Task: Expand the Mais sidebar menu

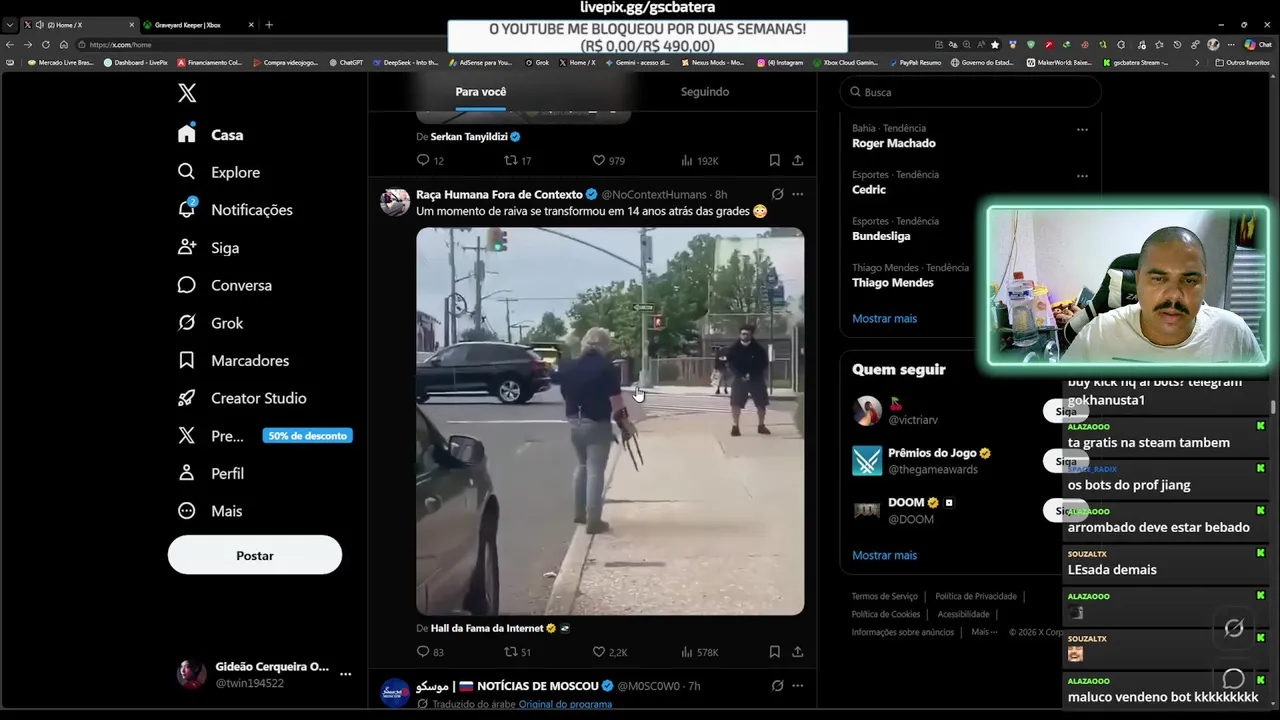Action: point(210,511)
